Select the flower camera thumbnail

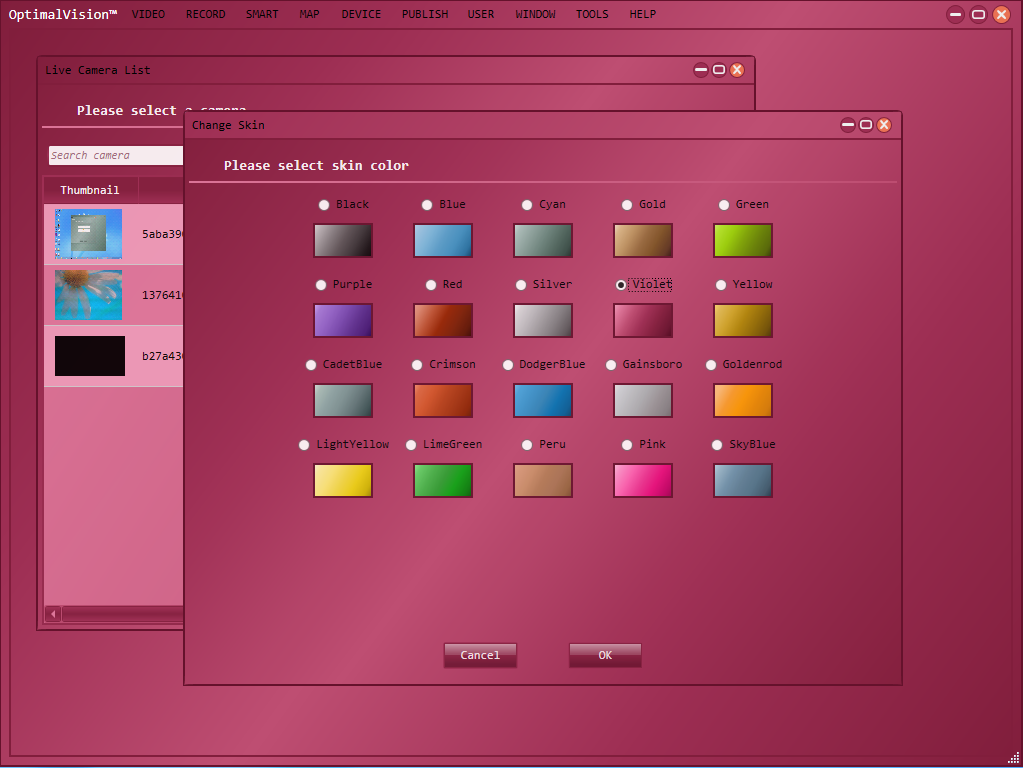(89, 295)
